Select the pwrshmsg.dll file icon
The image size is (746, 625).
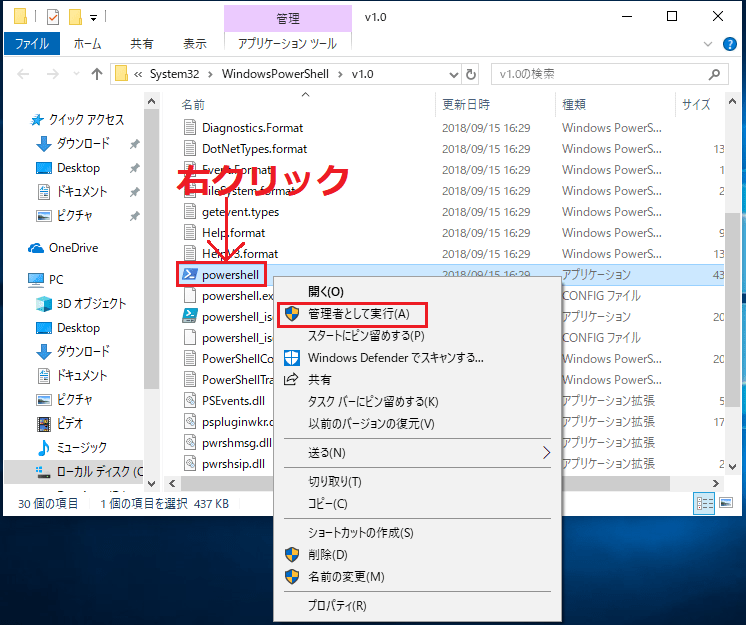pos(190,442)
